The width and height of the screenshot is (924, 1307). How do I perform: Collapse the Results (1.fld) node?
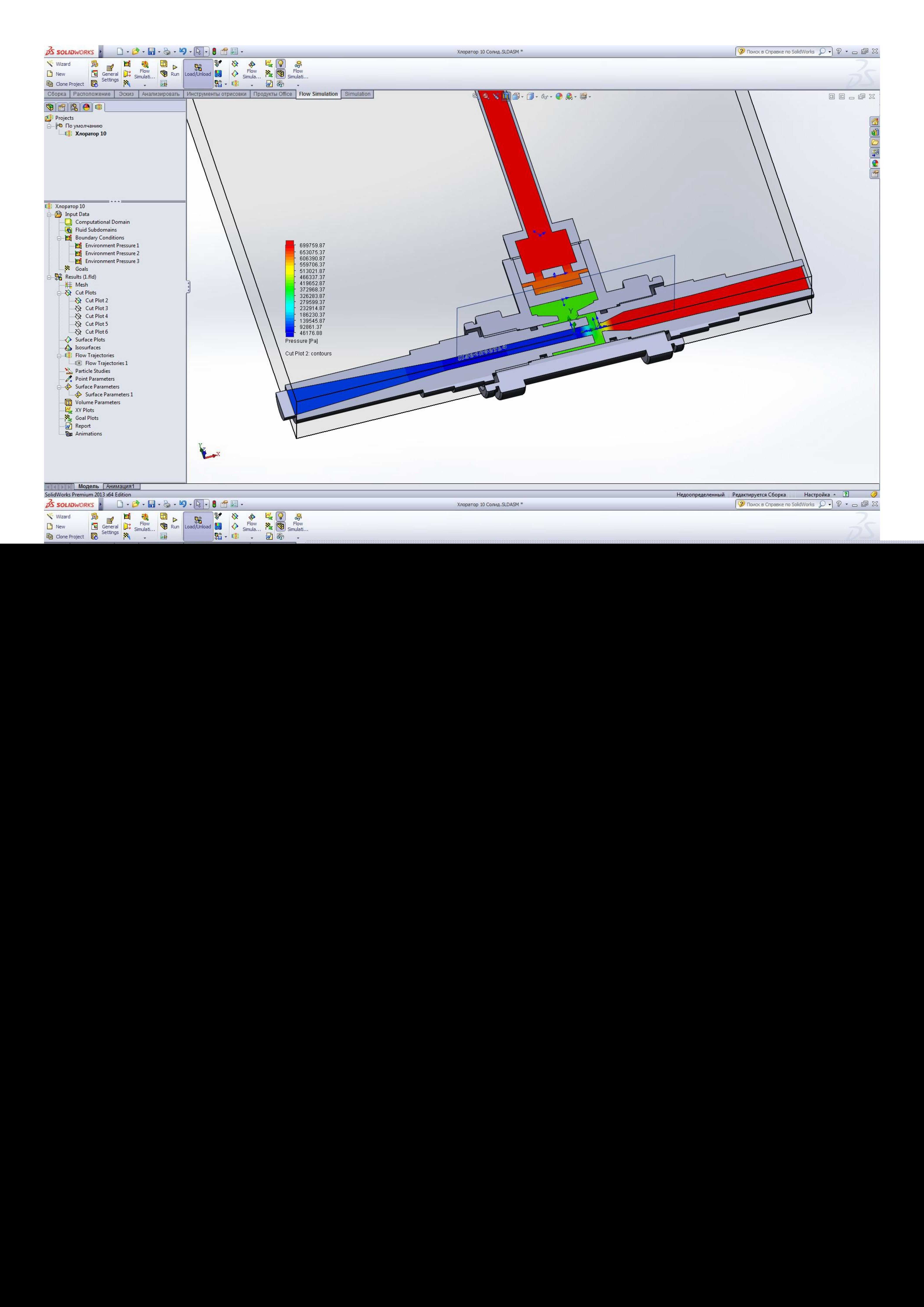[x=49, y=277]
